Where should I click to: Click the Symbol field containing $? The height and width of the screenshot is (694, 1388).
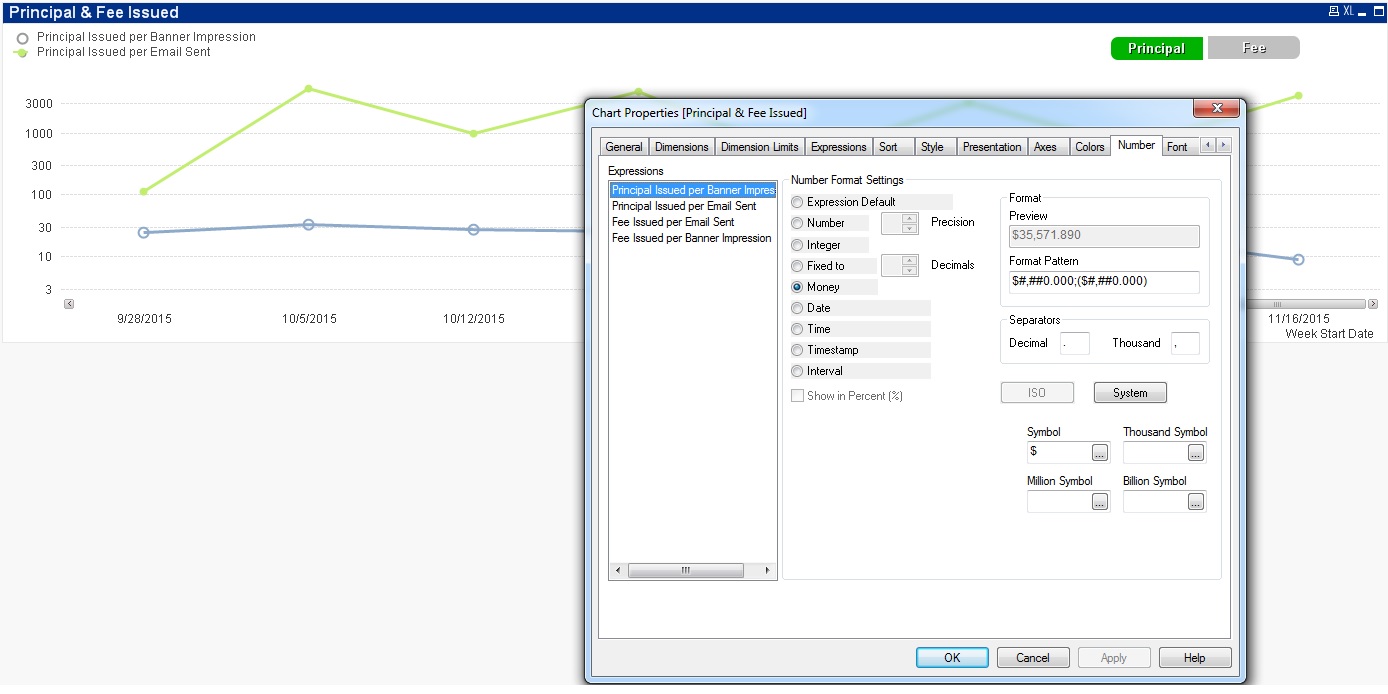click(1059, 452)
